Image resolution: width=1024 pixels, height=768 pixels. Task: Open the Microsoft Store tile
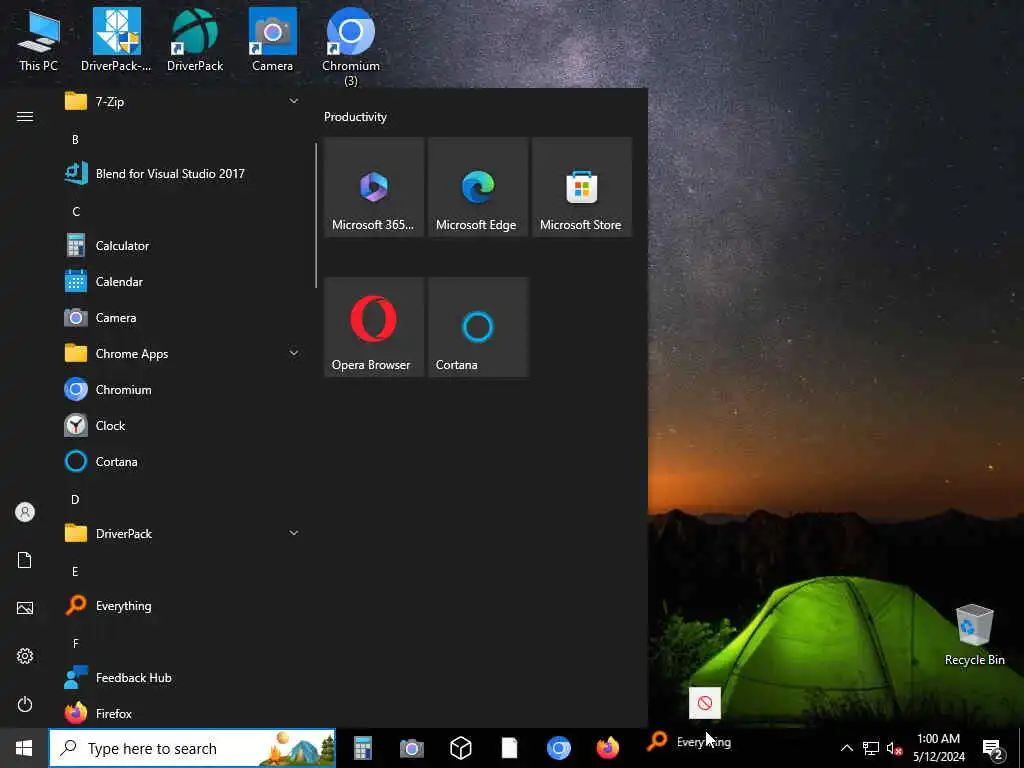(x=582, y=187)
